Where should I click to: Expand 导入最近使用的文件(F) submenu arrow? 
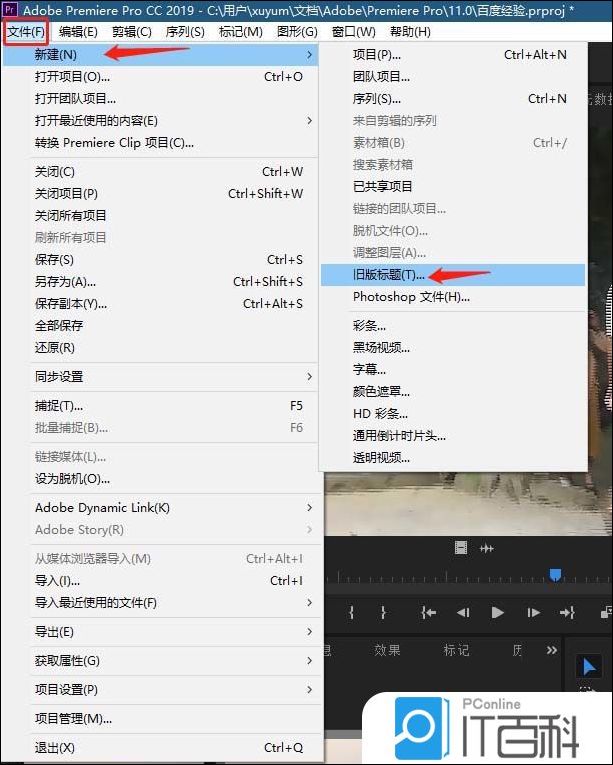click(x=309, y=603)
